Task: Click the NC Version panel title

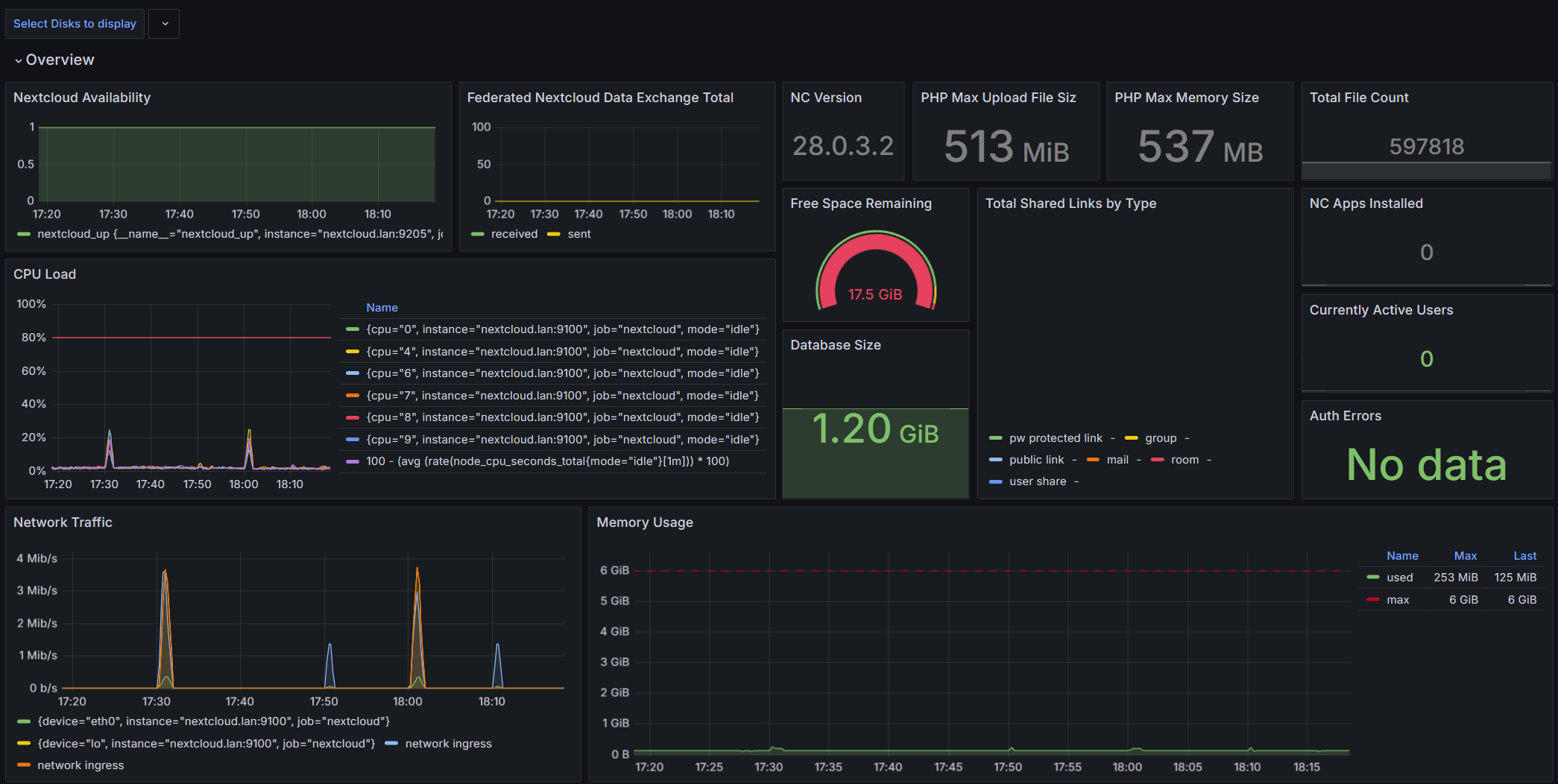Action: click(x=826, y=98)
